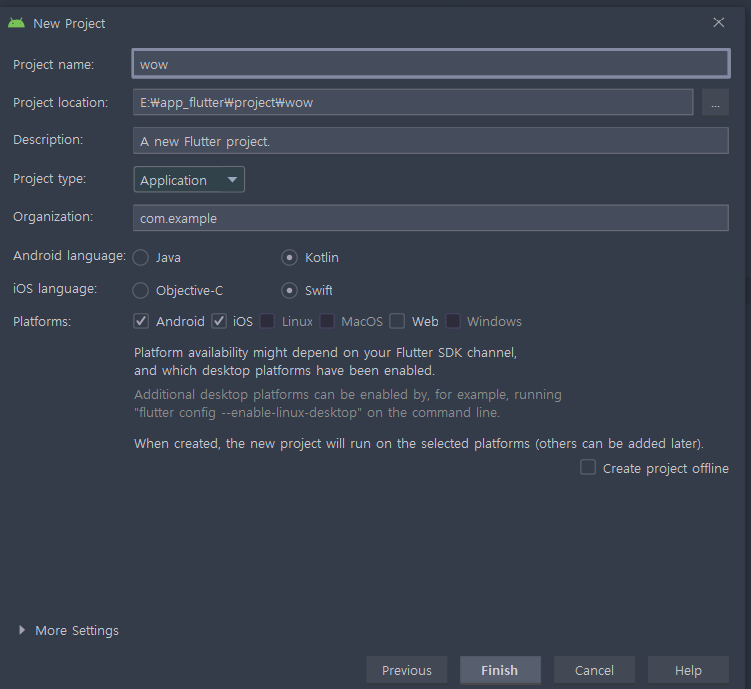The width and height of the screenshot is (751, 689).
Task: Open the browse folder ellipsis button
Action: point(715,102)
